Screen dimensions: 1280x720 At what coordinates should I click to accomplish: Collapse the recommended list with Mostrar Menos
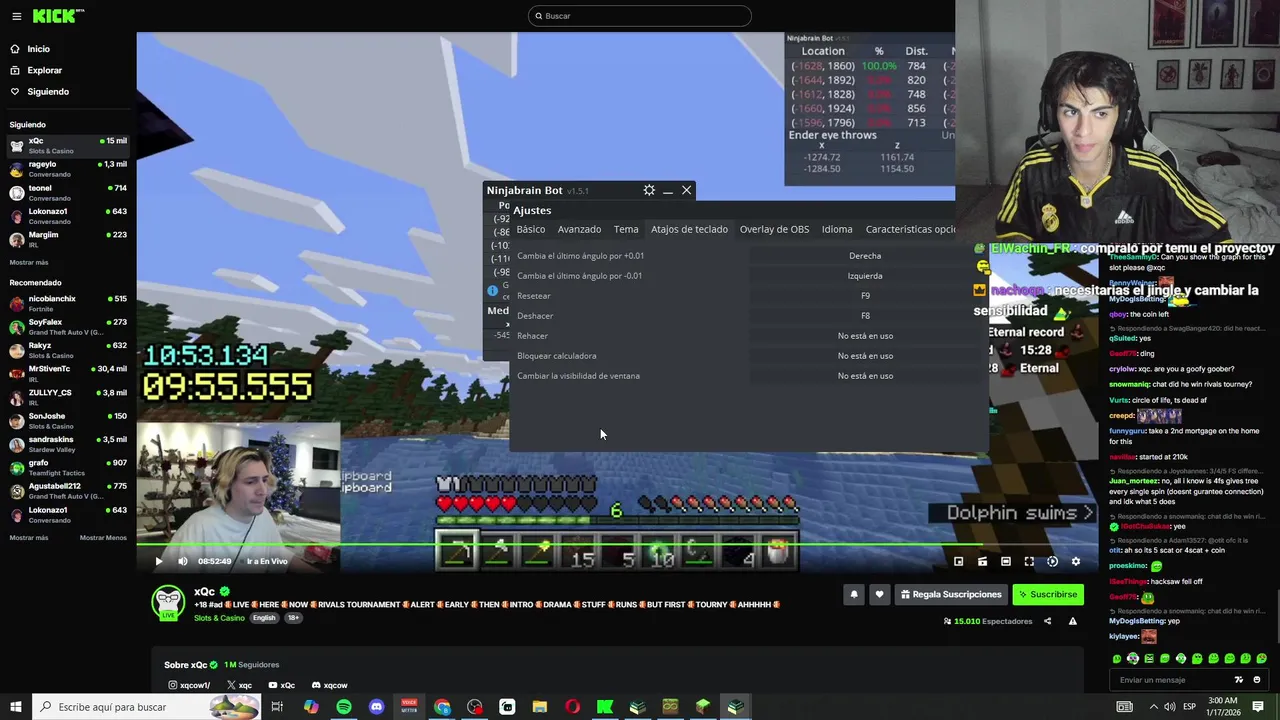tap(103, 538)
